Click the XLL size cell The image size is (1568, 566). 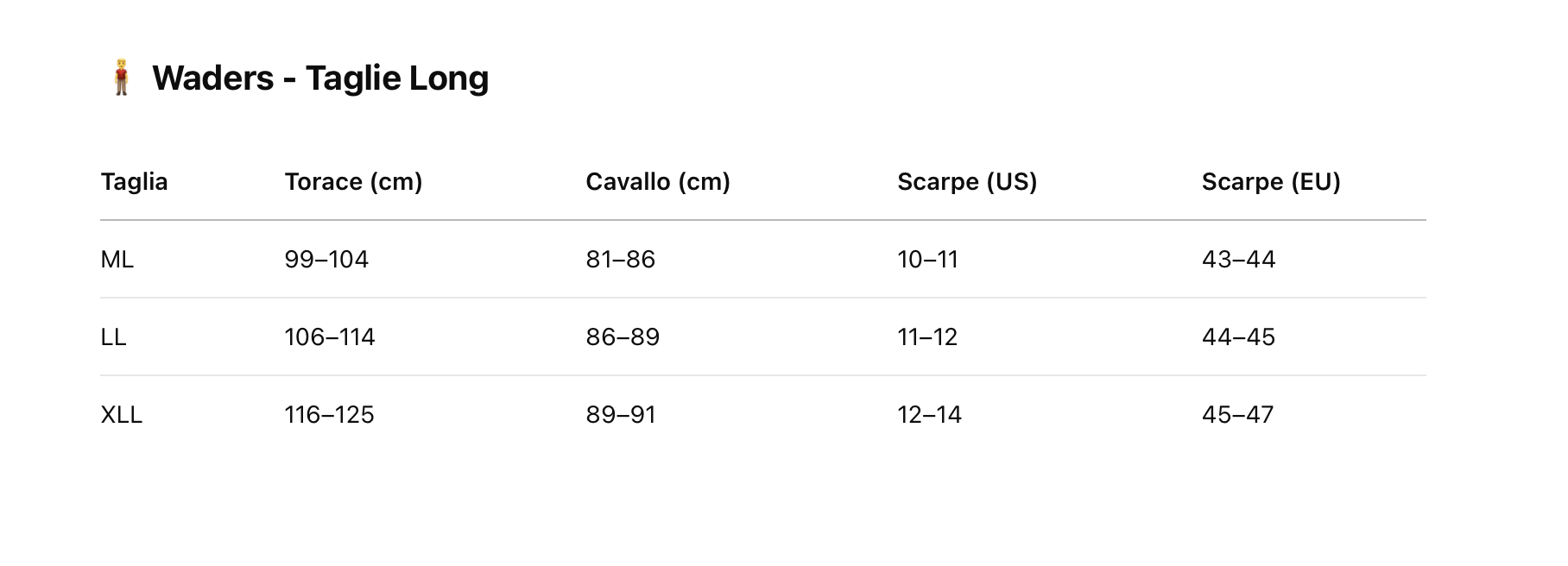[121, 415]
